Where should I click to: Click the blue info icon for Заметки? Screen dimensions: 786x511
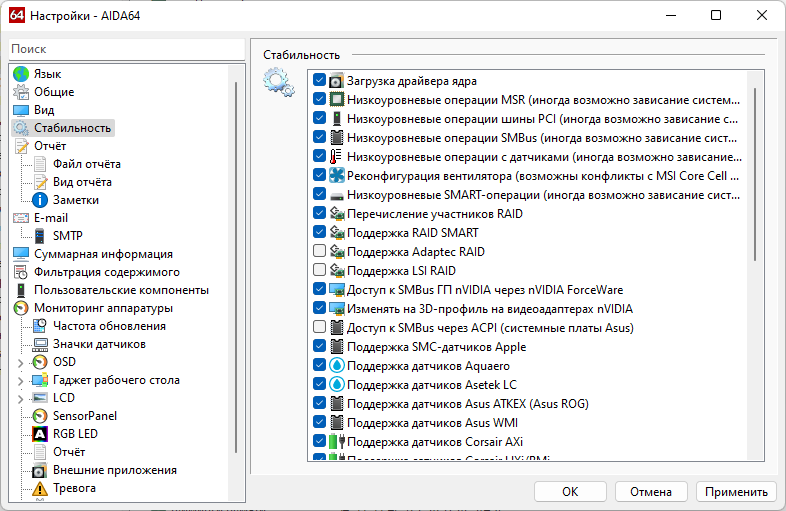40,200
